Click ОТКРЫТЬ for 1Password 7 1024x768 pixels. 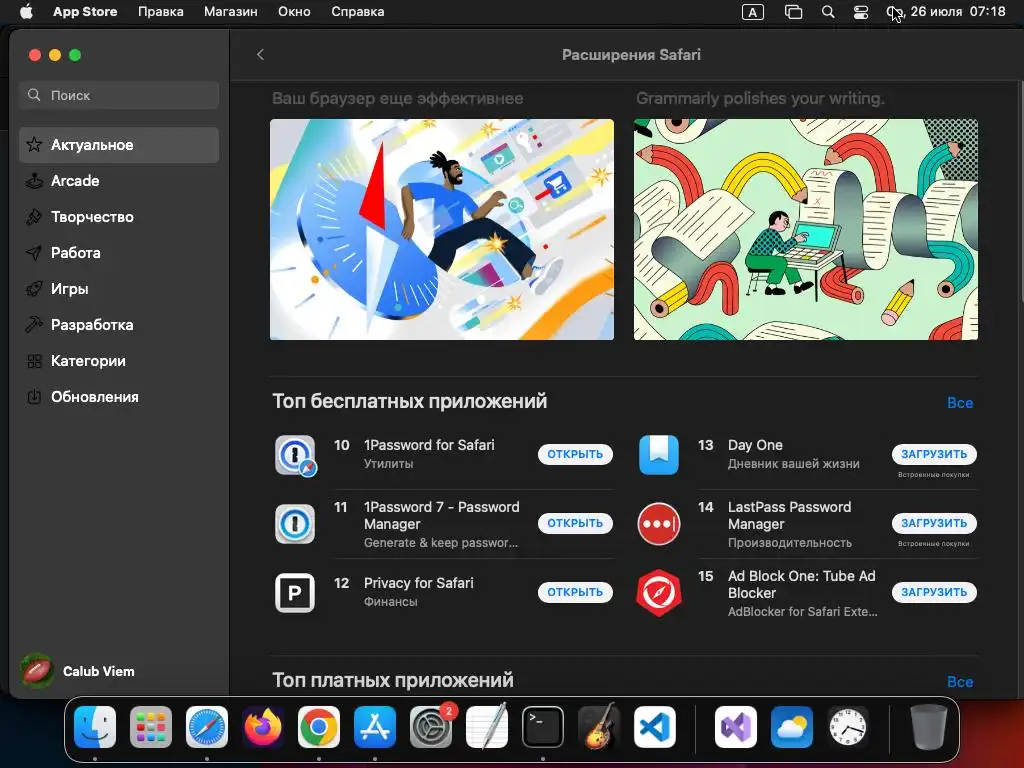click(x=575, y=523)
